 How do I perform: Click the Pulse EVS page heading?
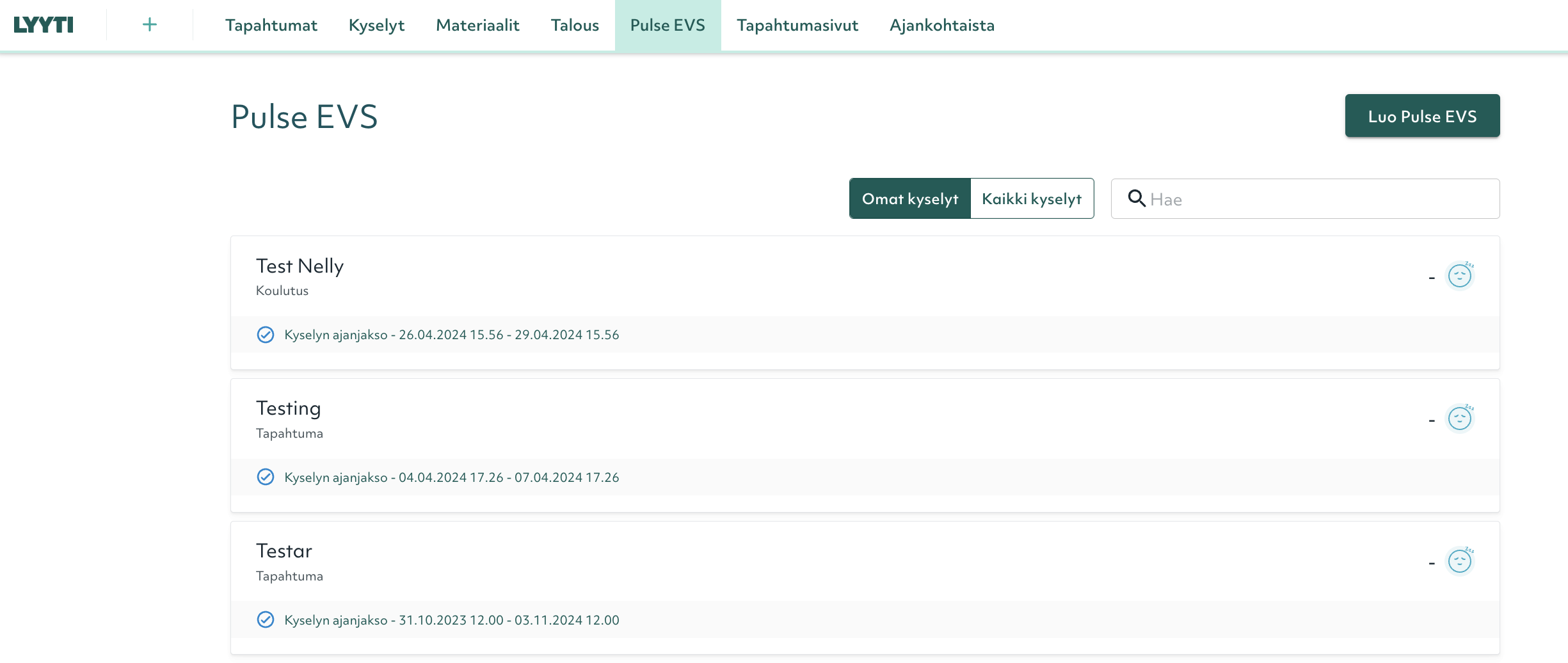pyautogui.click(x=305, y=117)
